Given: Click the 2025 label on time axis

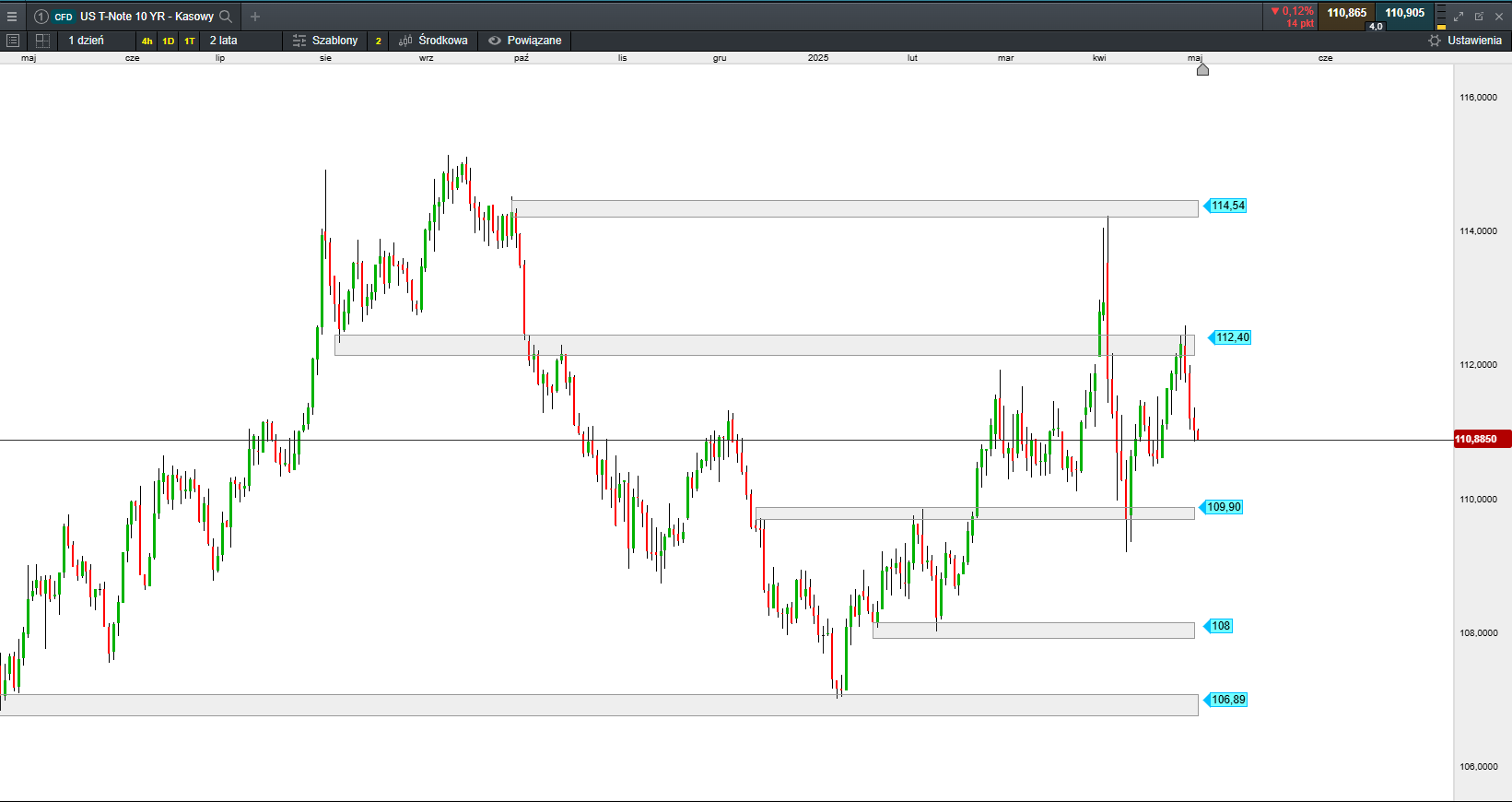Looking at the screenshot, I should point(818,58).
